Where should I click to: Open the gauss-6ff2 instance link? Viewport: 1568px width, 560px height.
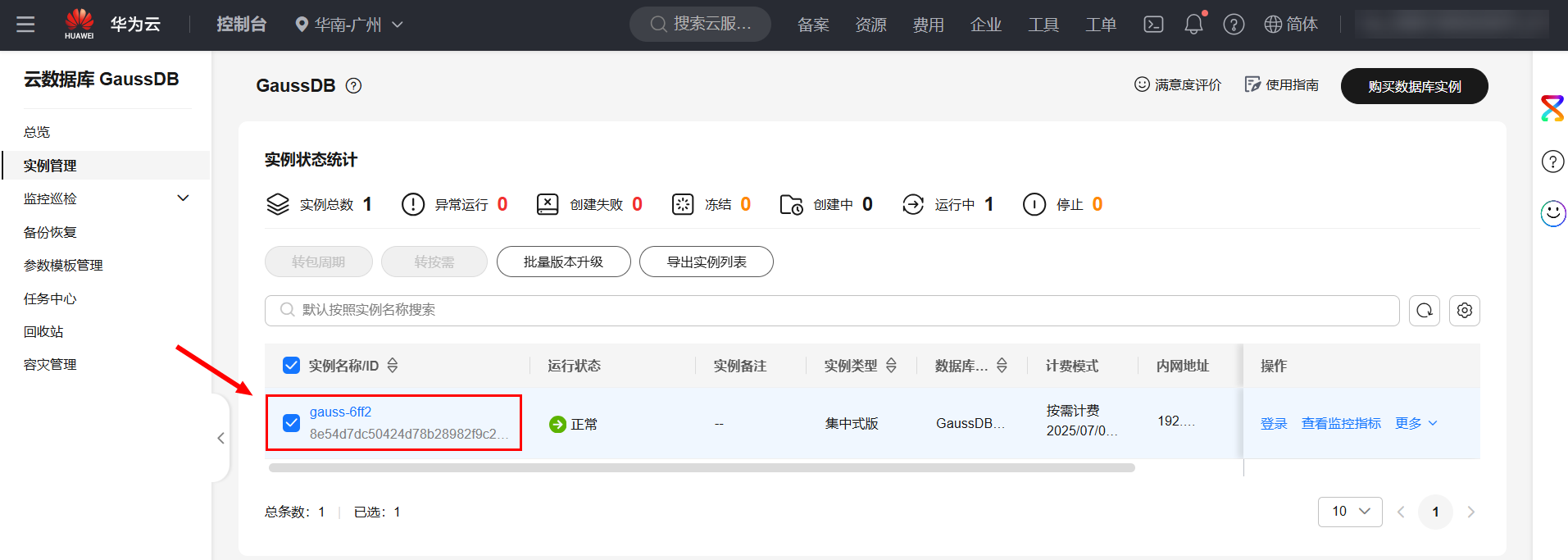click(x=340, y=412)
